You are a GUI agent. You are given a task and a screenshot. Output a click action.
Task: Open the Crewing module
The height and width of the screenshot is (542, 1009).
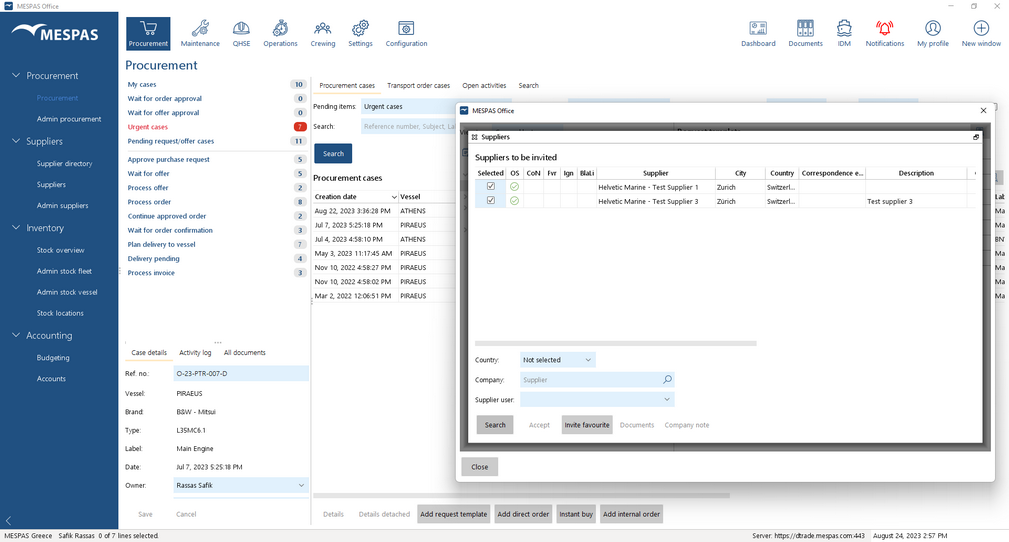pyautogui.click(x=322, y=33)
